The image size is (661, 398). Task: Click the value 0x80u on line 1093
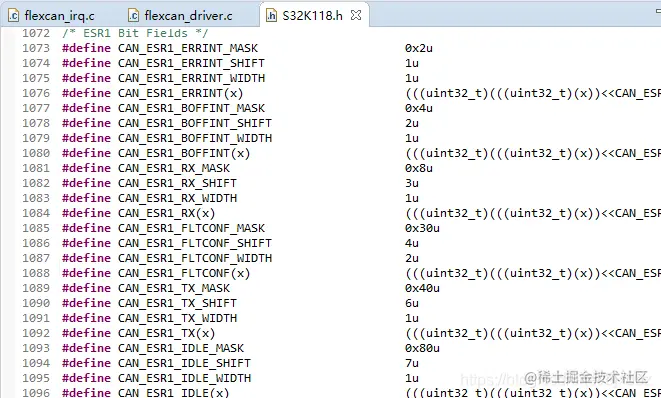pos(422,348)
